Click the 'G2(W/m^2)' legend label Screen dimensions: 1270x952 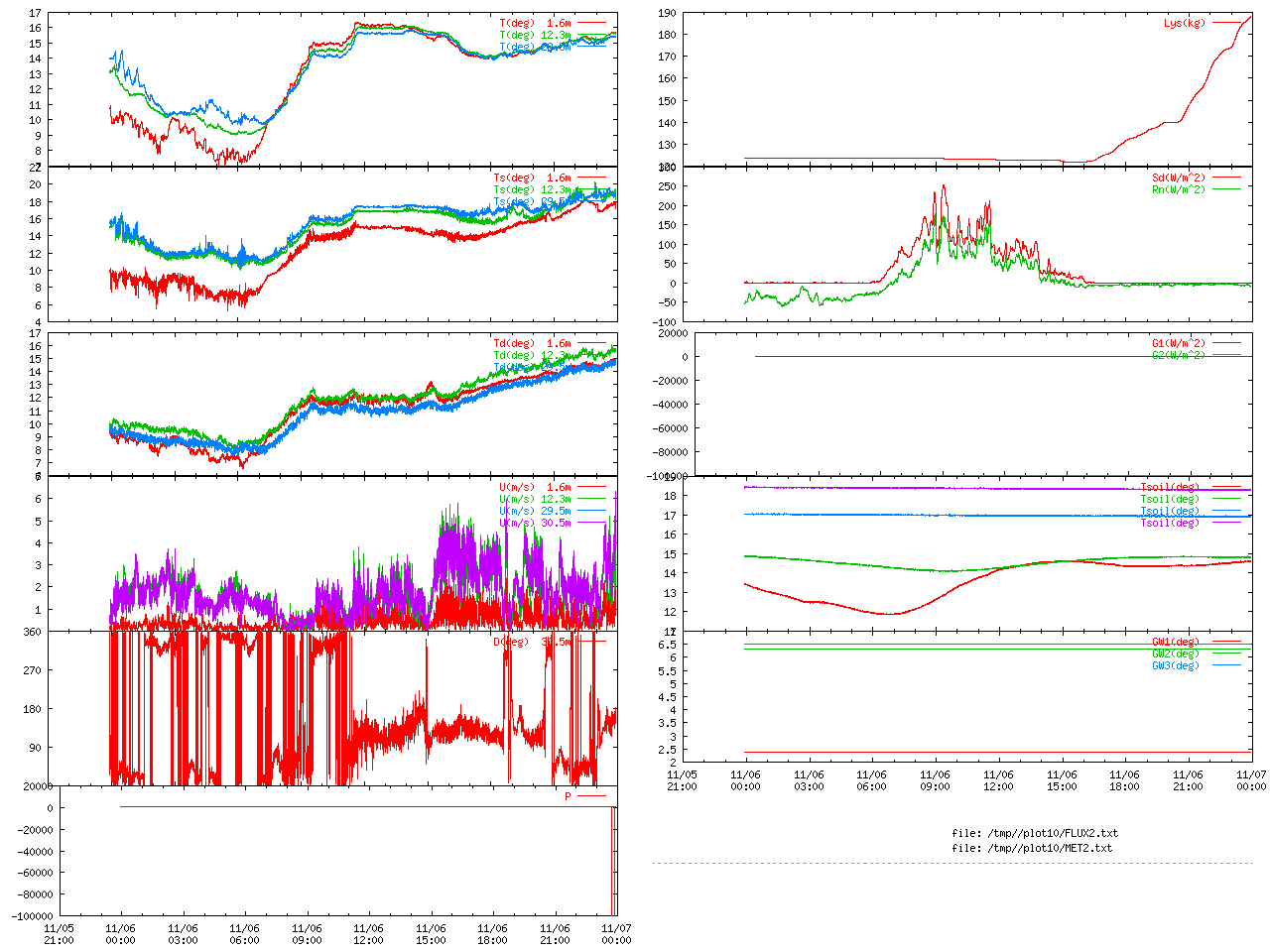tap(1179, 355)
